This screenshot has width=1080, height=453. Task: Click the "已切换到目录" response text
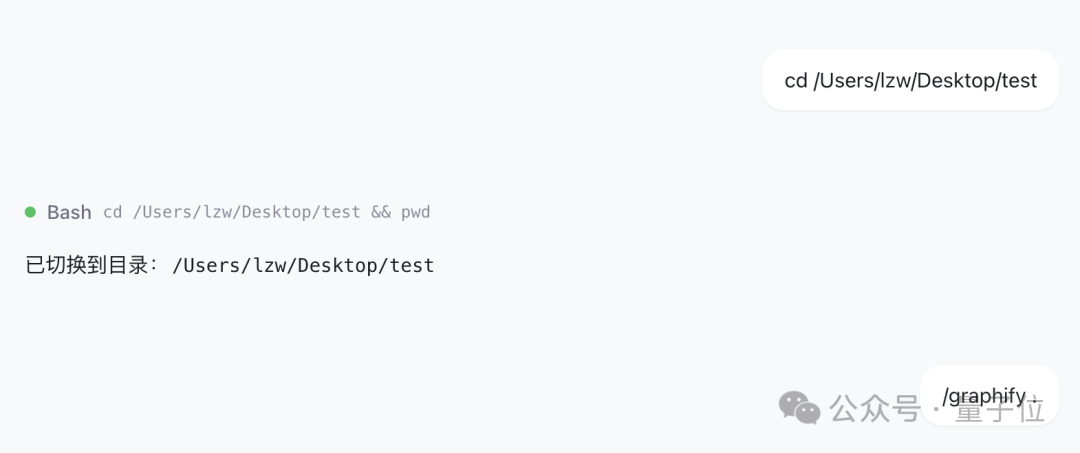84,266
